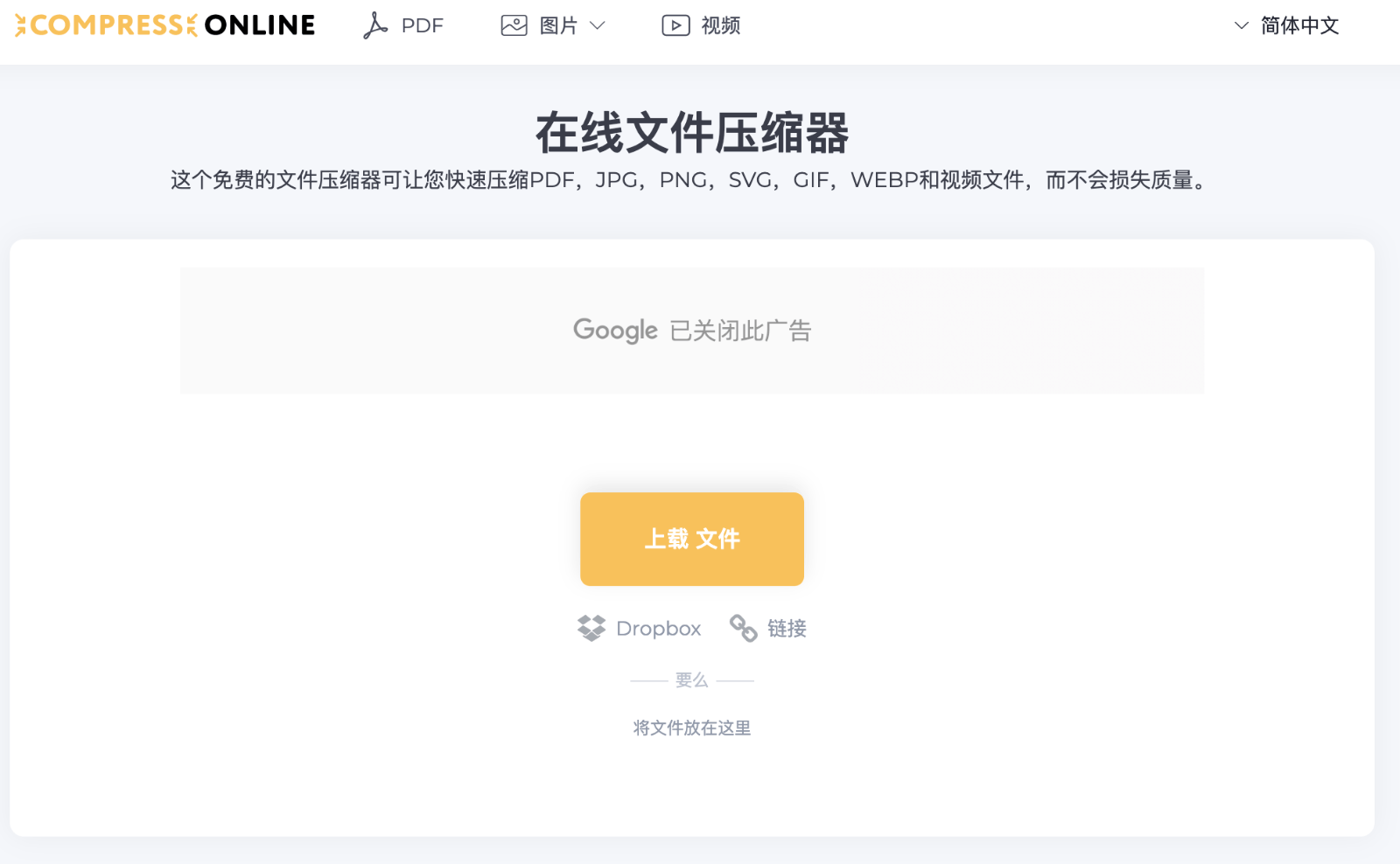Expand the 图片 dropdown chevron
The width and height of the screenshot is (1400, 864).
(598, 26)
